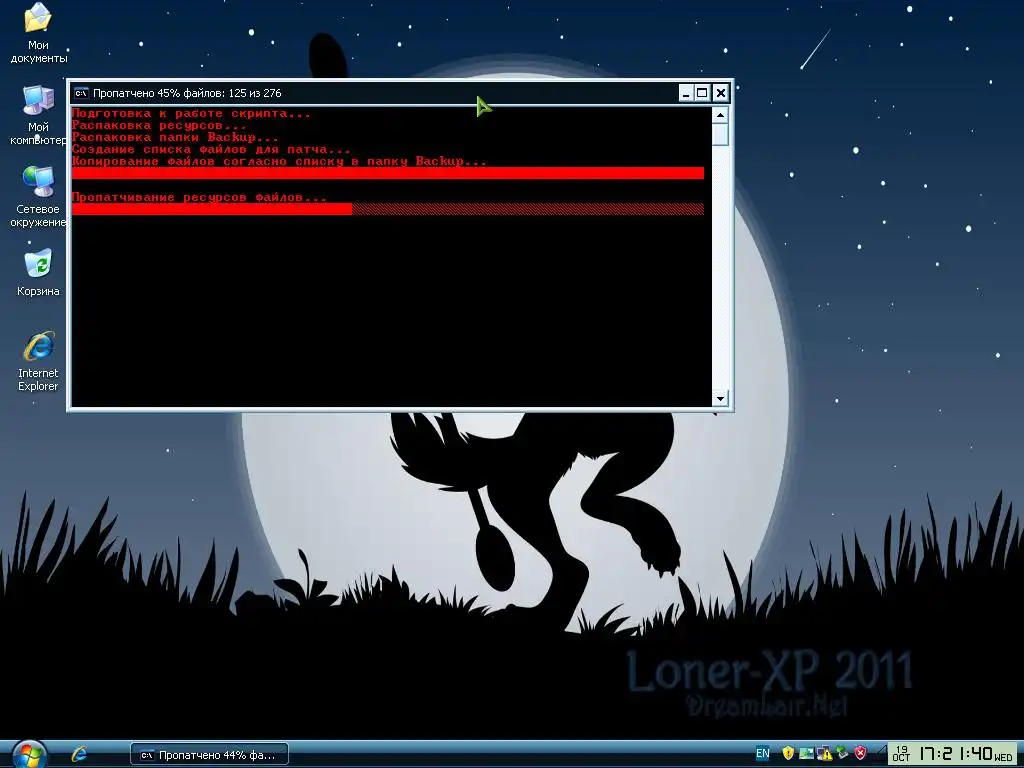Click the line 'Создание списка файлов для патча...'
The height and width of the screenshot is (768, 1024).
click(x=211, y=150)
